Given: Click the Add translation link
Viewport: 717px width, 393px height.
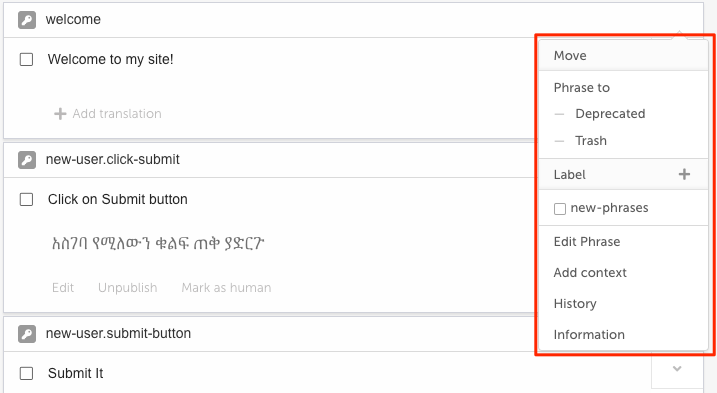Looking at the screenshot, I should tap(117, 113).
